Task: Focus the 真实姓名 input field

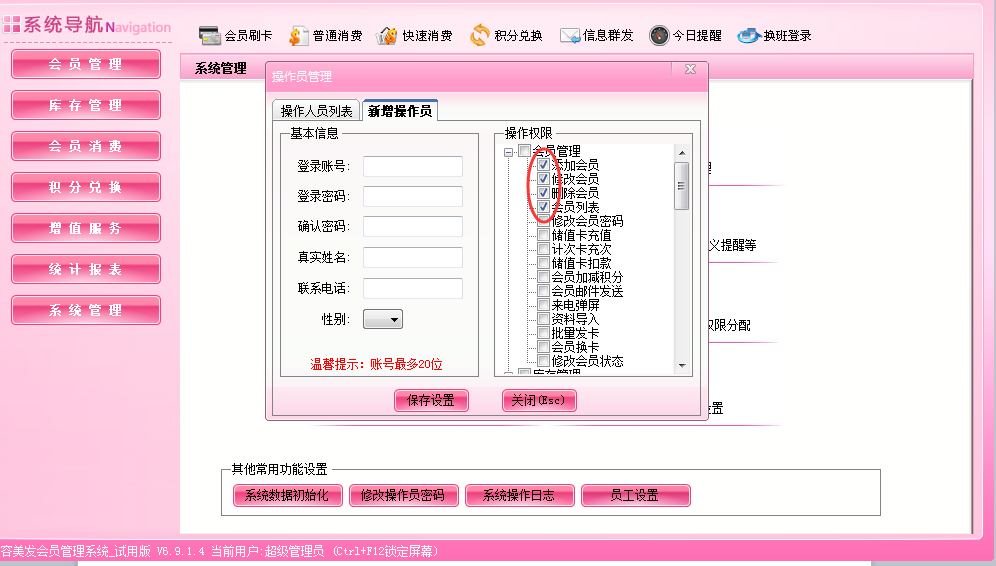Action: pos(413,257)
